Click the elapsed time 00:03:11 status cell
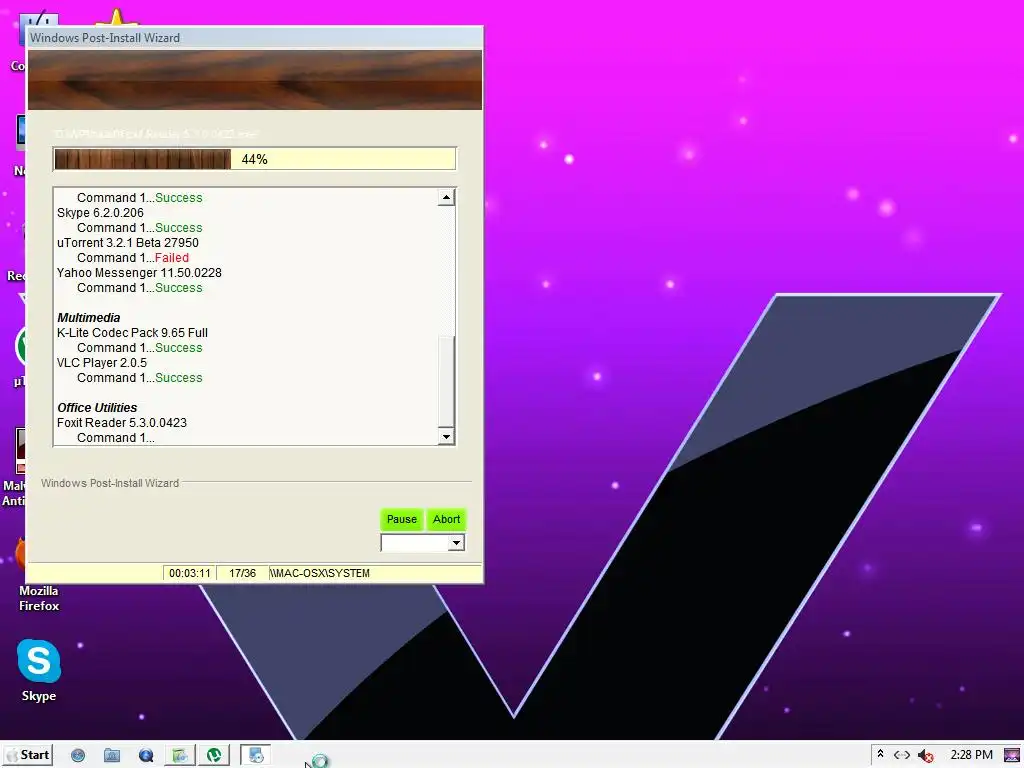The width and height of the screenshot is (1024, 768). (x=189, y=573)
